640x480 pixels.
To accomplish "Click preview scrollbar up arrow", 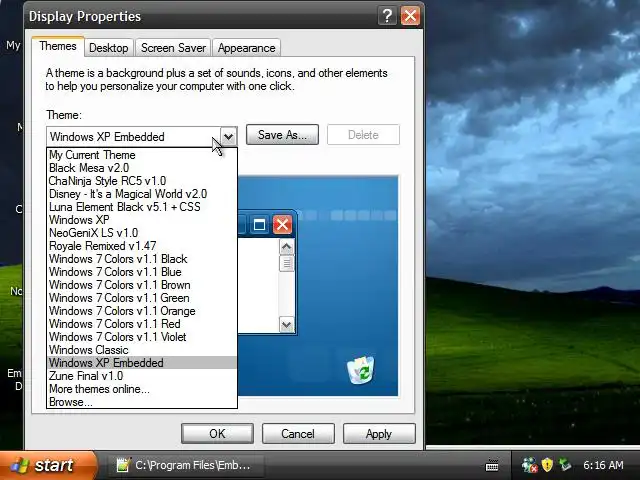I will pos(287,247).
